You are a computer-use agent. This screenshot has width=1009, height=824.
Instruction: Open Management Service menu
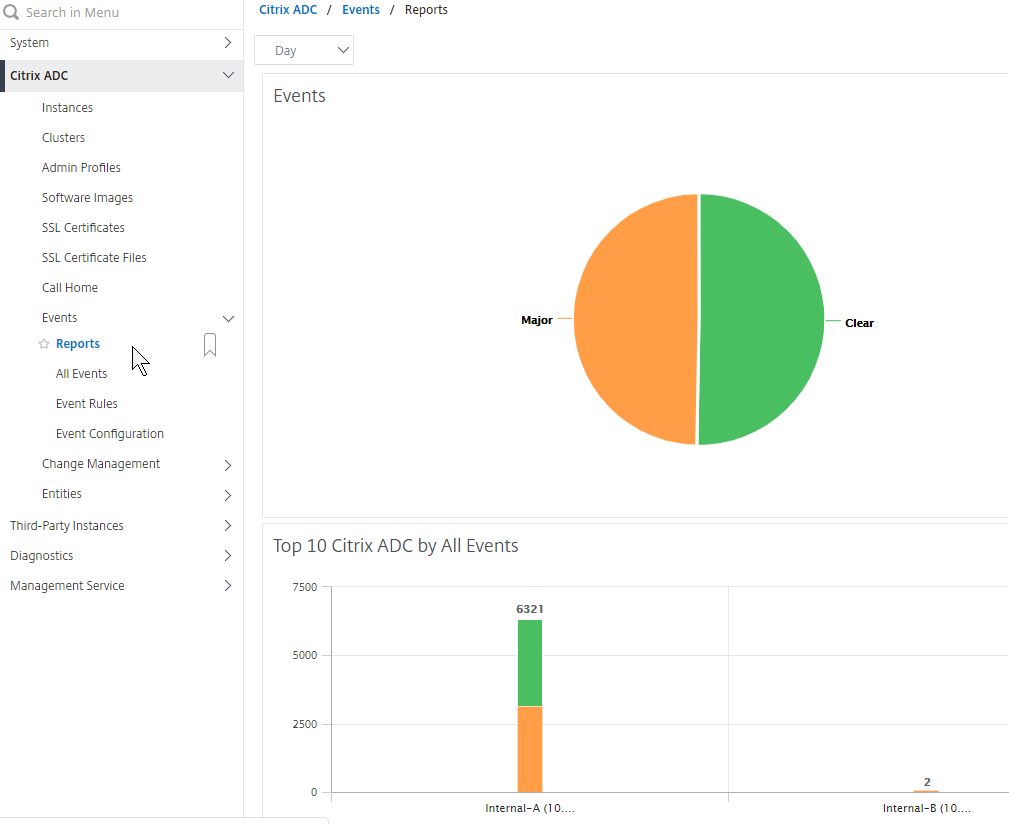point(68,586)
